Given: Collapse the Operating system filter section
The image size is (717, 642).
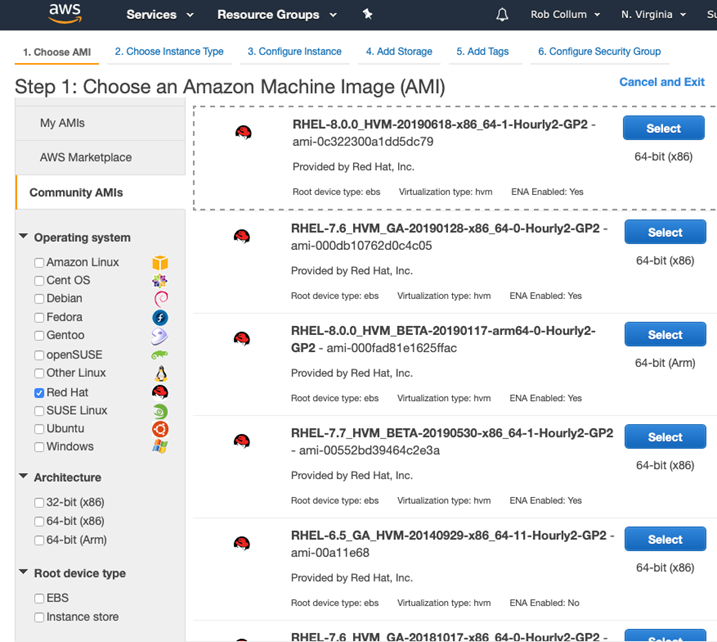Looking at the screenshot, I should coord(23,236).
